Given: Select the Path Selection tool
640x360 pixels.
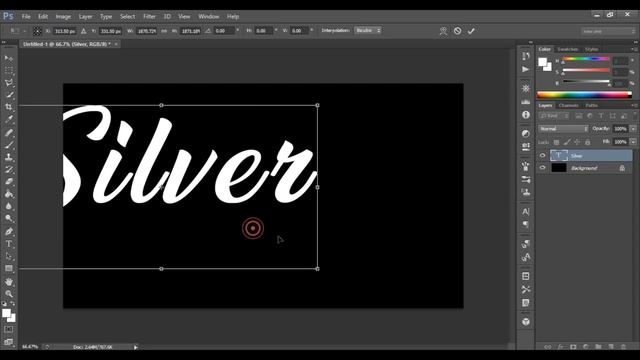Looking at the screenshot, I should point(9,256).
